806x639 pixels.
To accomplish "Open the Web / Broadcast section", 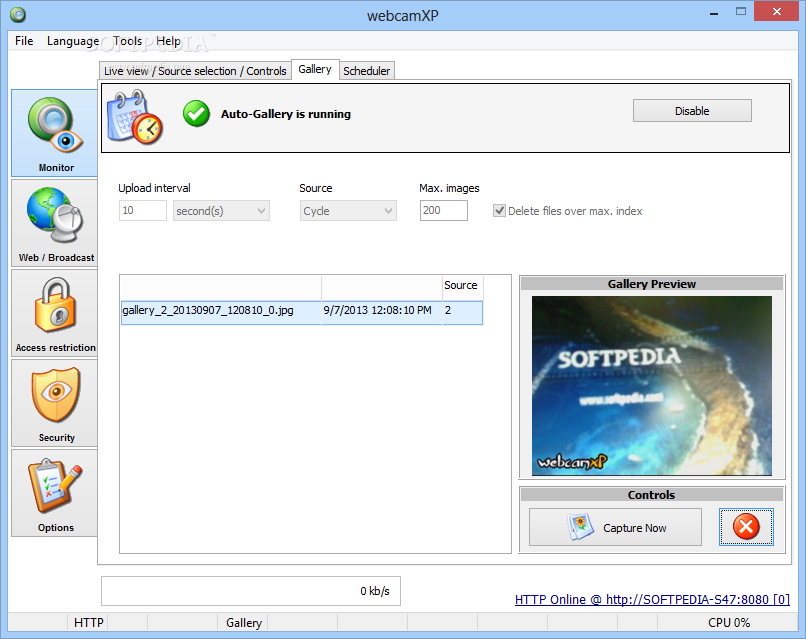I will point(55,223).
